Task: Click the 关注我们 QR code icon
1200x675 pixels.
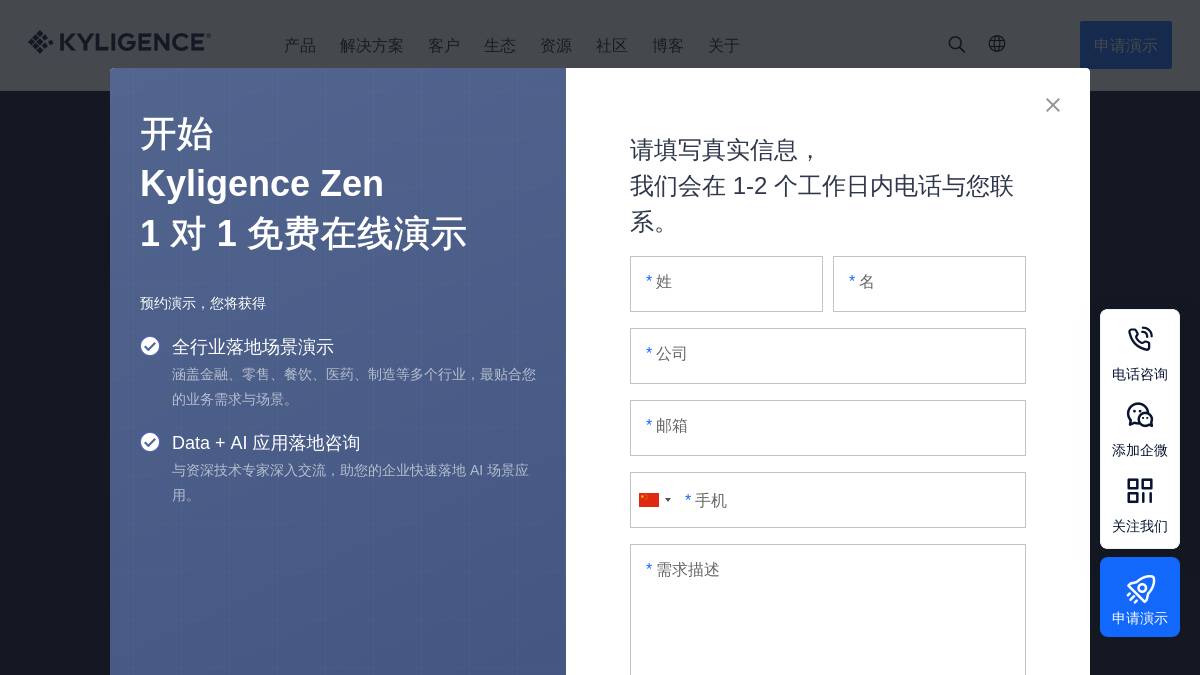Action: (1140, 491)
